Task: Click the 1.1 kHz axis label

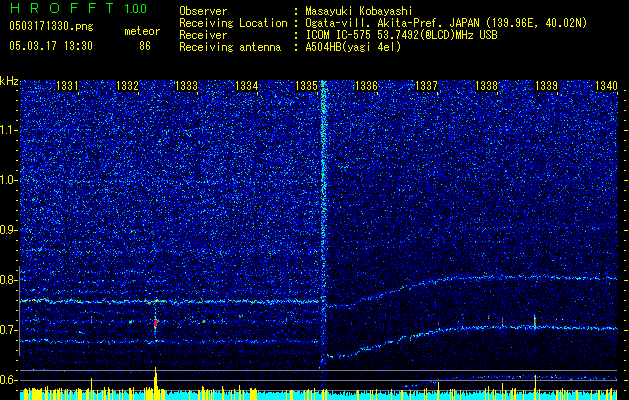Action: [9, 130]
